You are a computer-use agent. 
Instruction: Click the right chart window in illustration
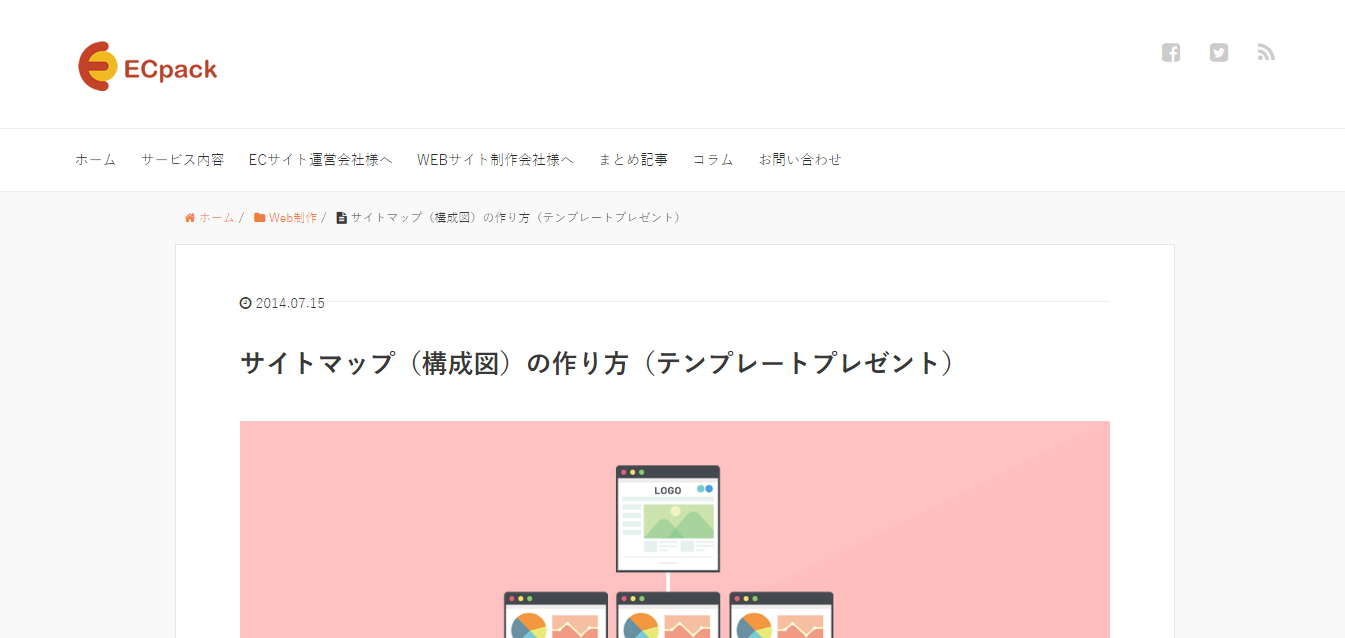tap(781, 615)
